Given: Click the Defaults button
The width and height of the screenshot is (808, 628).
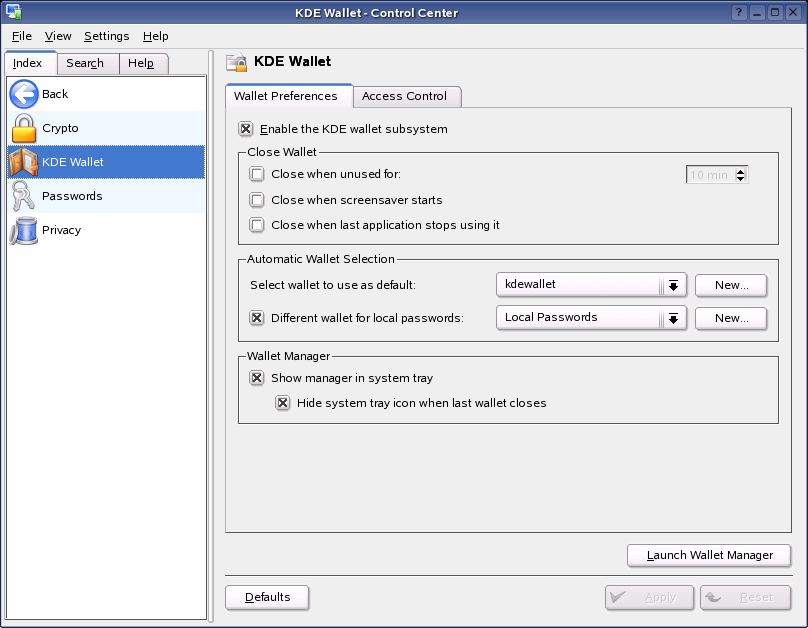Looking at the screenshot, I should 267,597.
